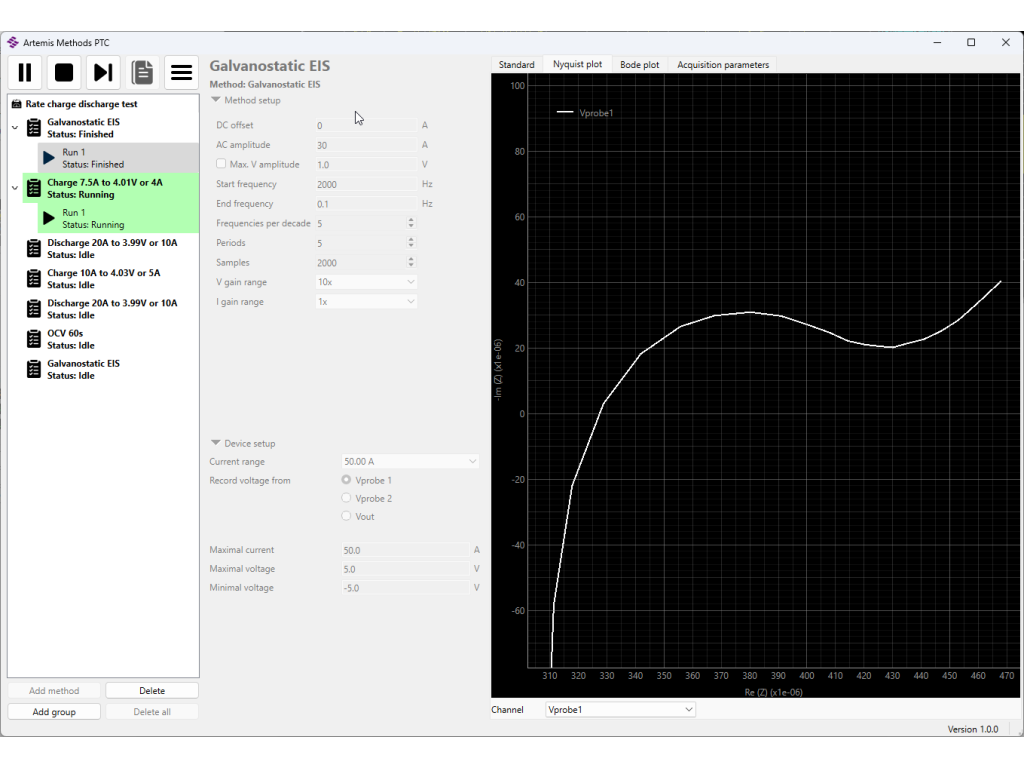Image resolution: width=1024 pixels, height=768 pixels.
Task: Open the document report icon
Action: pyautogui.click(x=142, y=72)
